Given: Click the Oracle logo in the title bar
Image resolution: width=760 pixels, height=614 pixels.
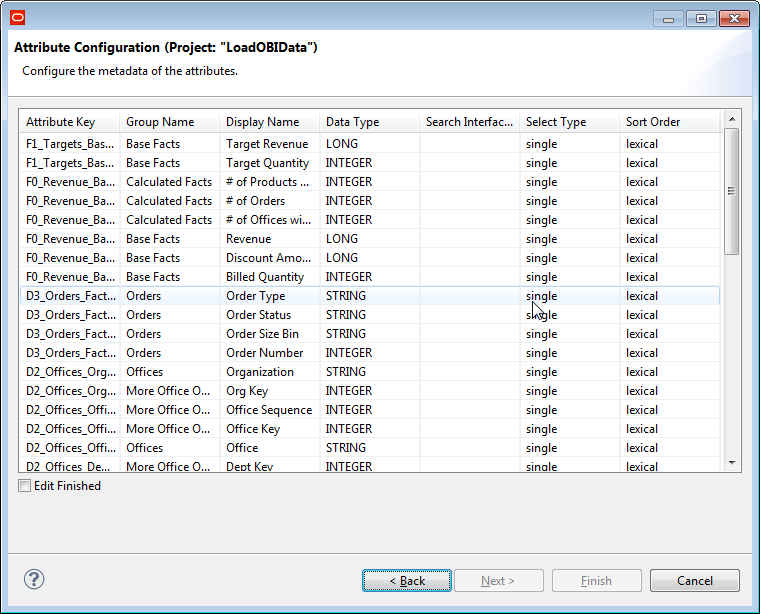Looking at the screenshot, I should [17, 18].
